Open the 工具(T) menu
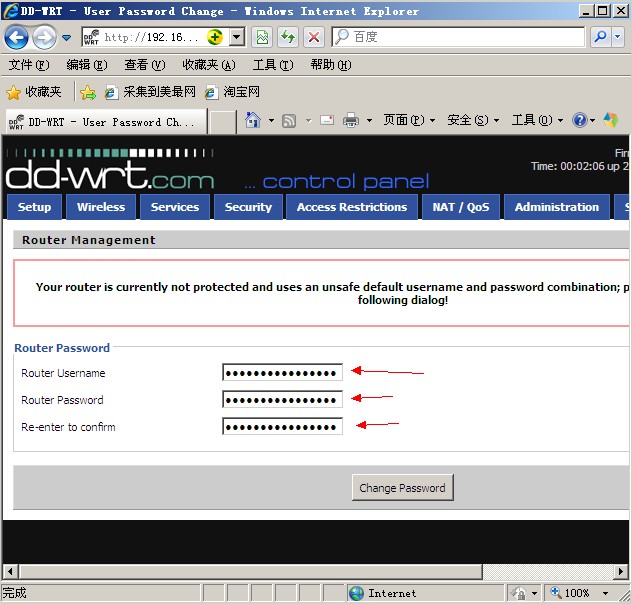Image resolution: width=632 pixels, height=604 pixels. coord(273,65)
